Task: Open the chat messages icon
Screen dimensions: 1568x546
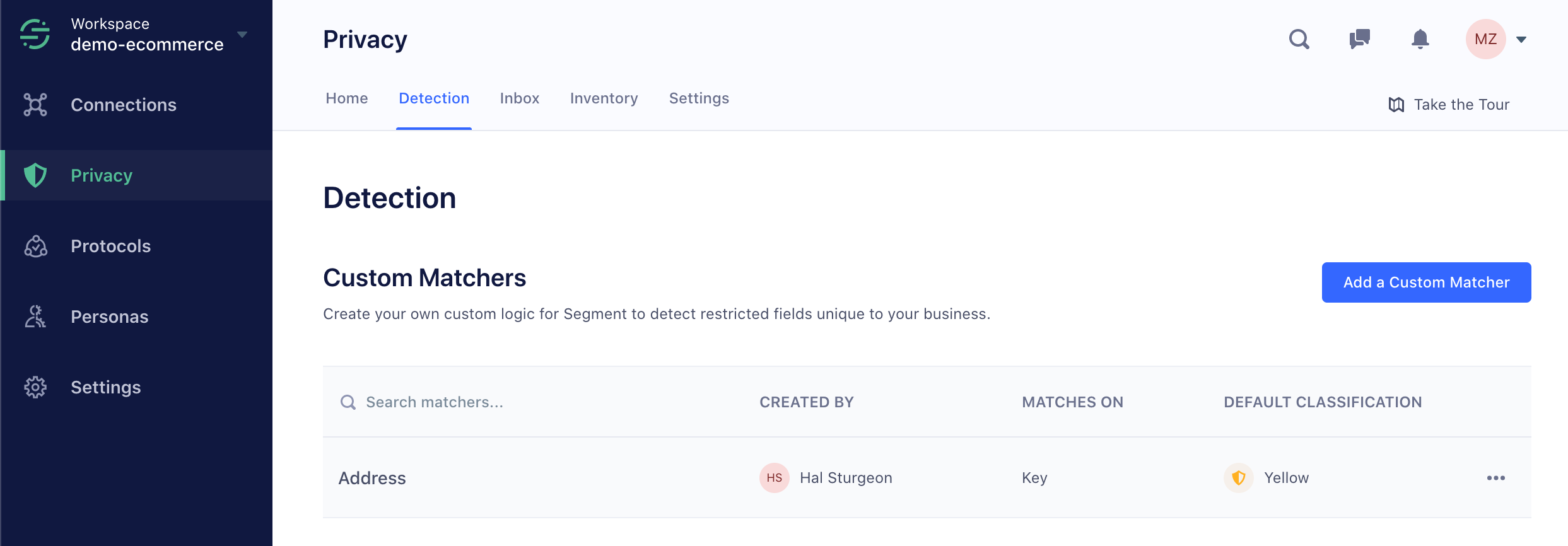Action: pos(1359,39)
